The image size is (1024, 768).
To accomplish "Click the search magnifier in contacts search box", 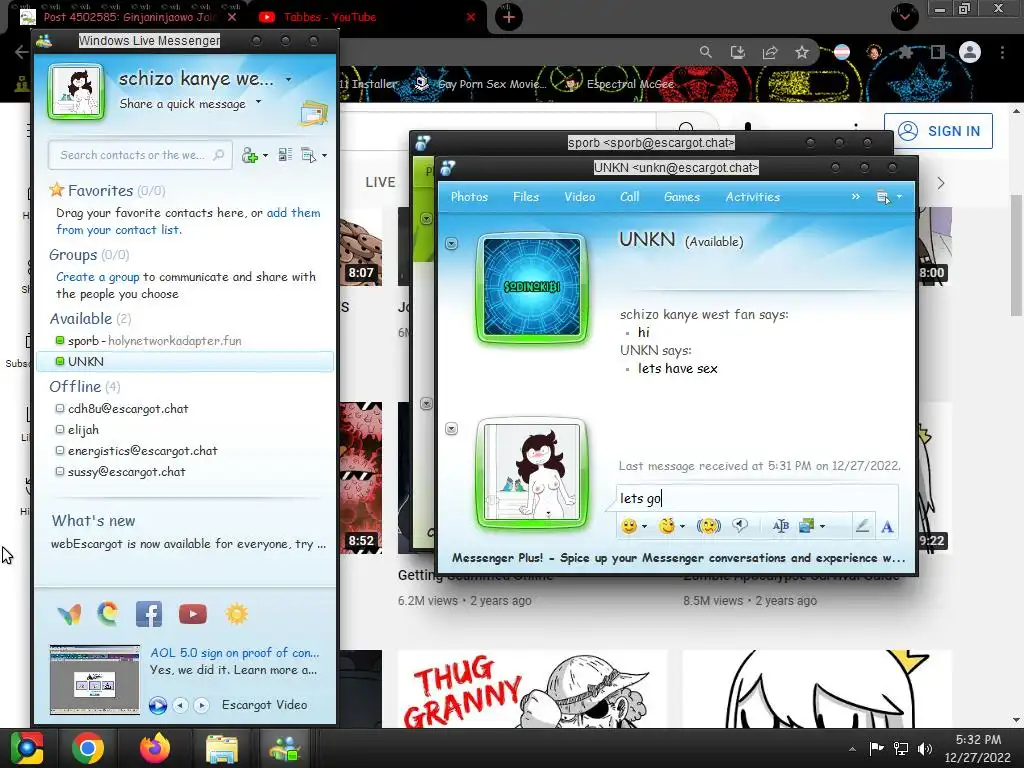I will point(219,155).
